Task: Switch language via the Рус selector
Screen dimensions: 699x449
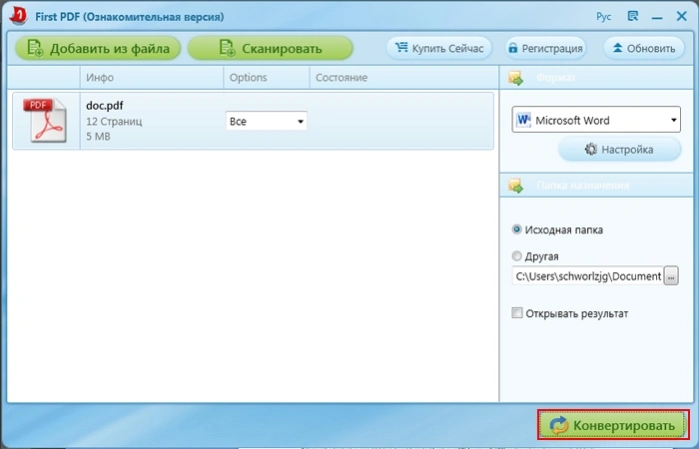Action: pos(604,17)
